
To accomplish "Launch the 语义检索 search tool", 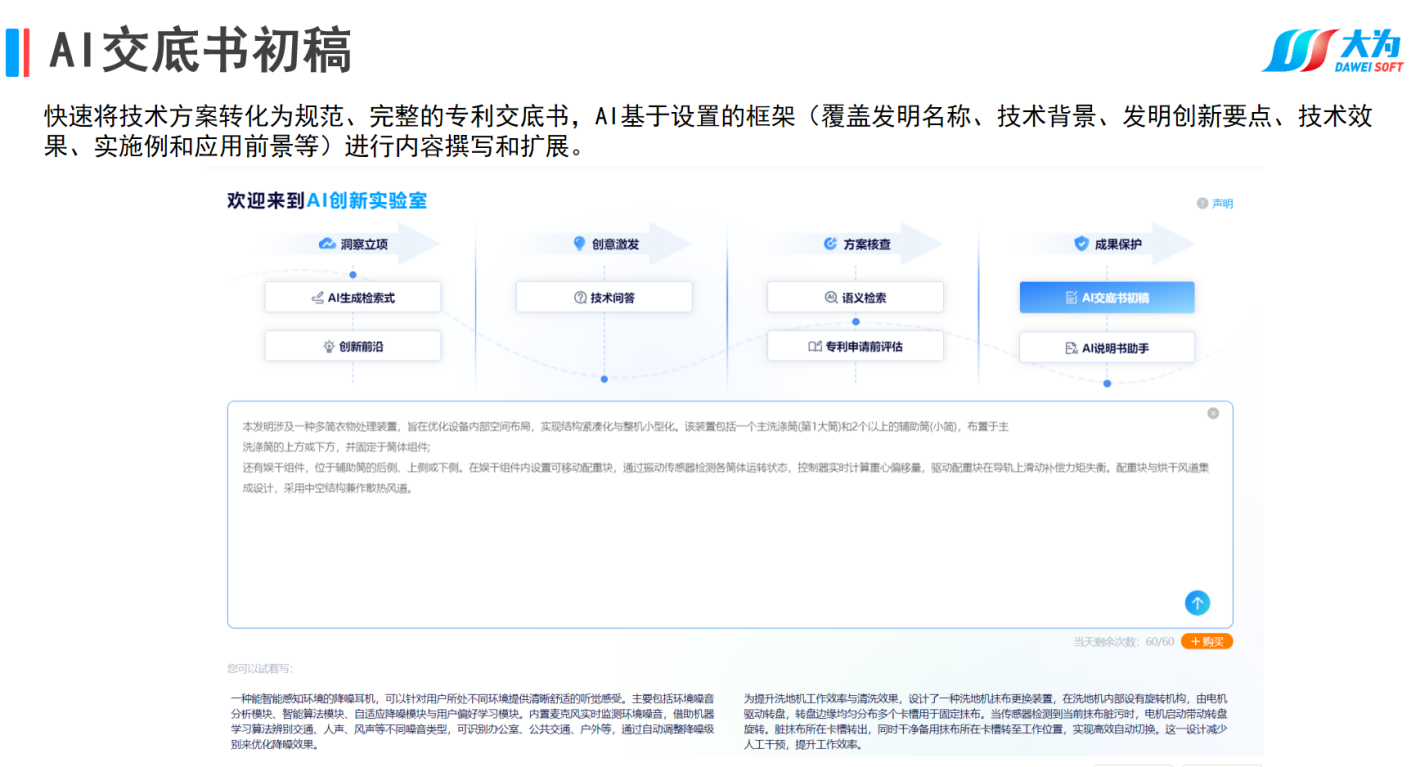I will (855, 297).
